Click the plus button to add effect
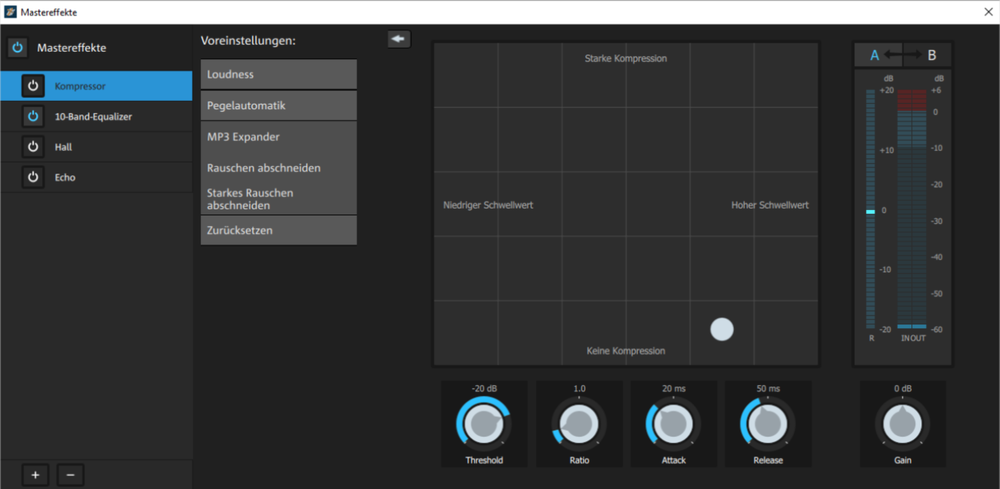The height and width of the screenshot is (489, 1000). (x=35, y=475)
